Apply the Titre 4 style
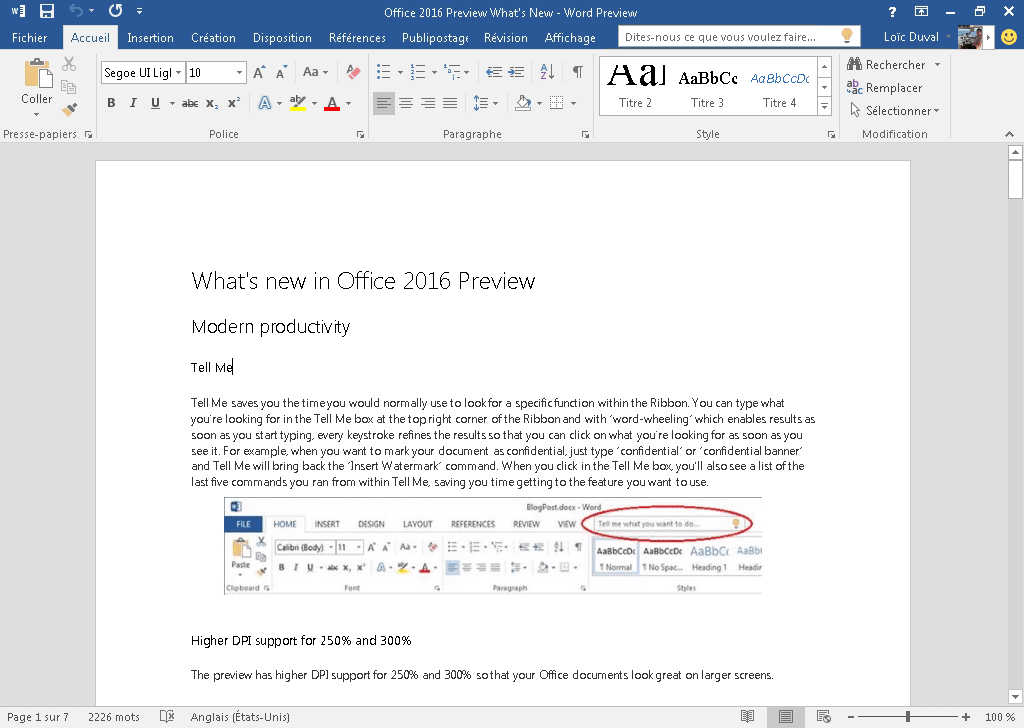Viewport: 1024px width, 728px height. (x=780, y=86)
